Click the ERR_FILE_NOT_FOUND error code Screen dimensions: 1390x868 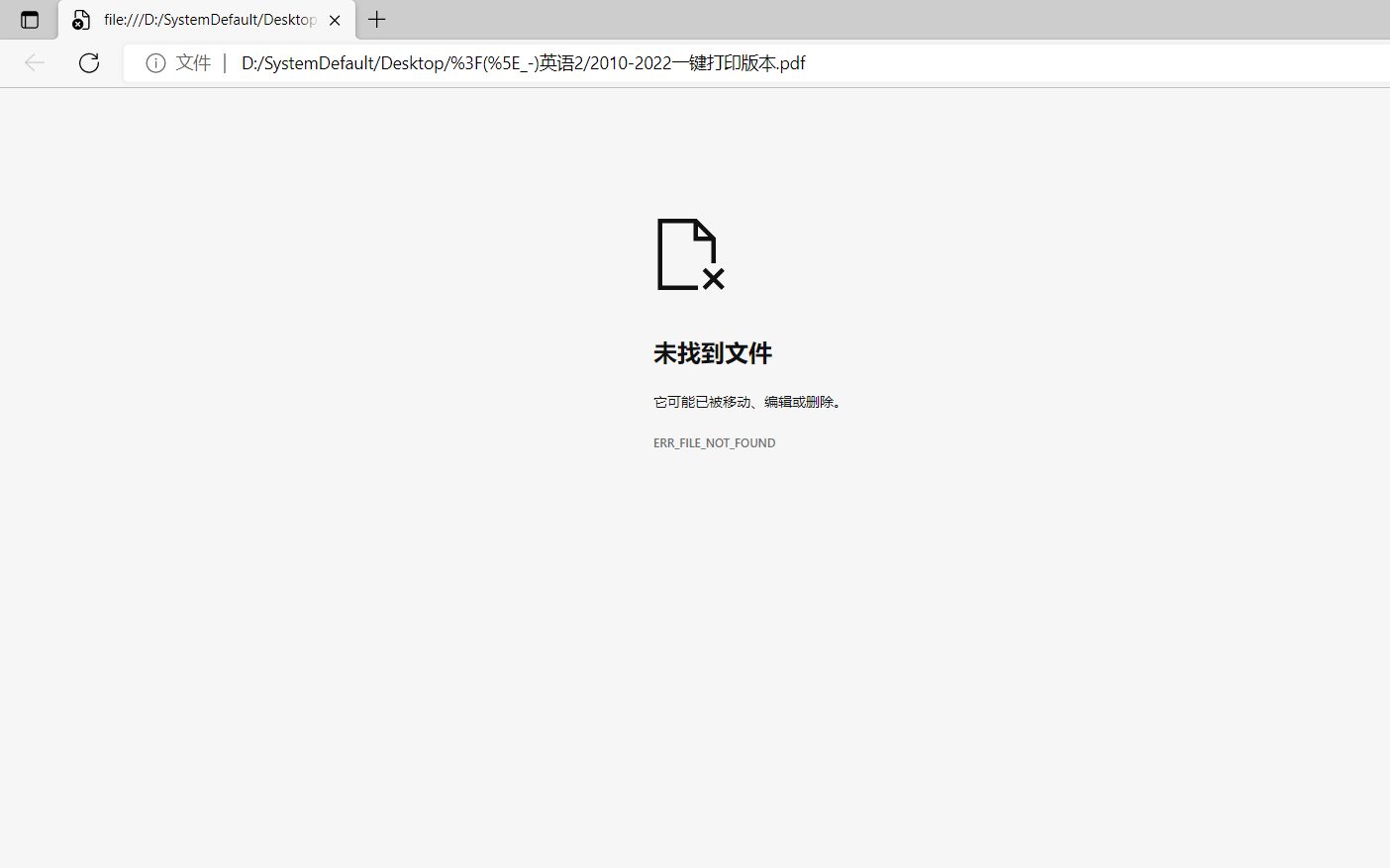click(x=714, y=442)
